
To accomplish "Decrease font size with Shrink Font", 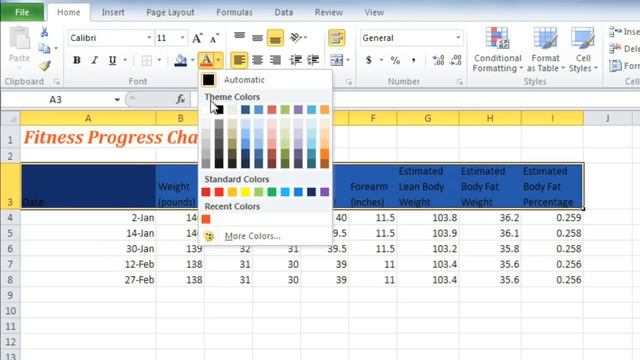I will point(214,38).
